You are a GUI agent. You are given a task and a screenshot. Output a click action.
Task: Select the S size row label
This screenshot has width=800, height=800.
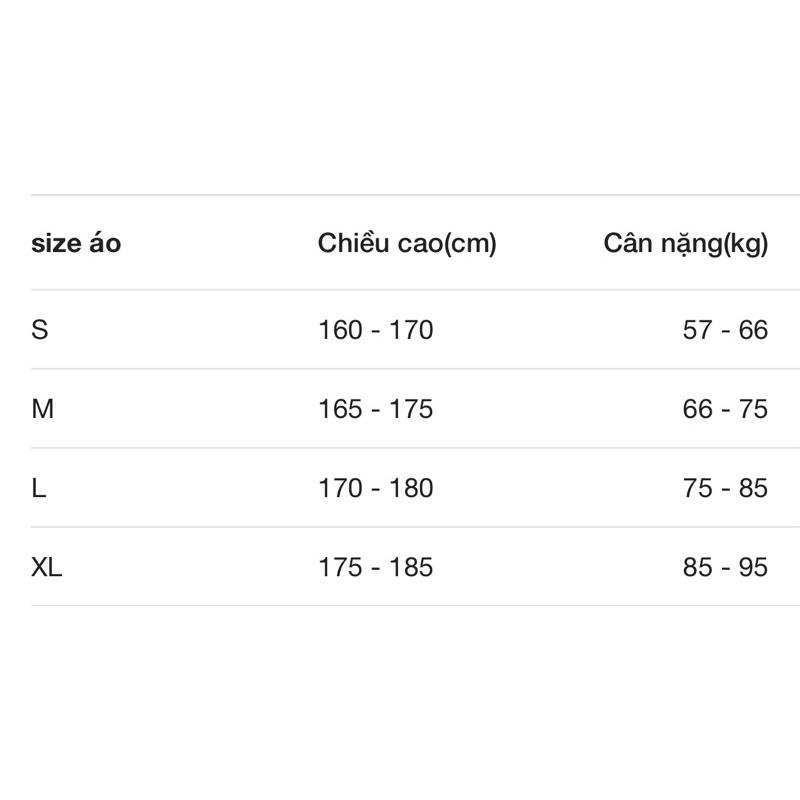point(40,329)
